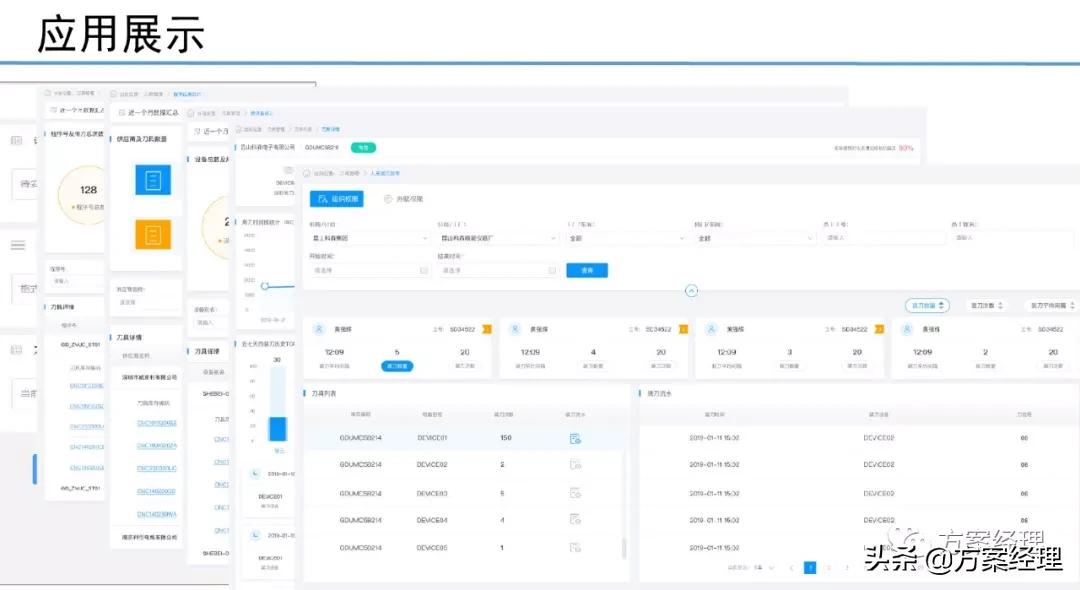Screen dimensions: 1080x590
Task: Click the outlined blue sort button above cards
Action: coord(925,305)
